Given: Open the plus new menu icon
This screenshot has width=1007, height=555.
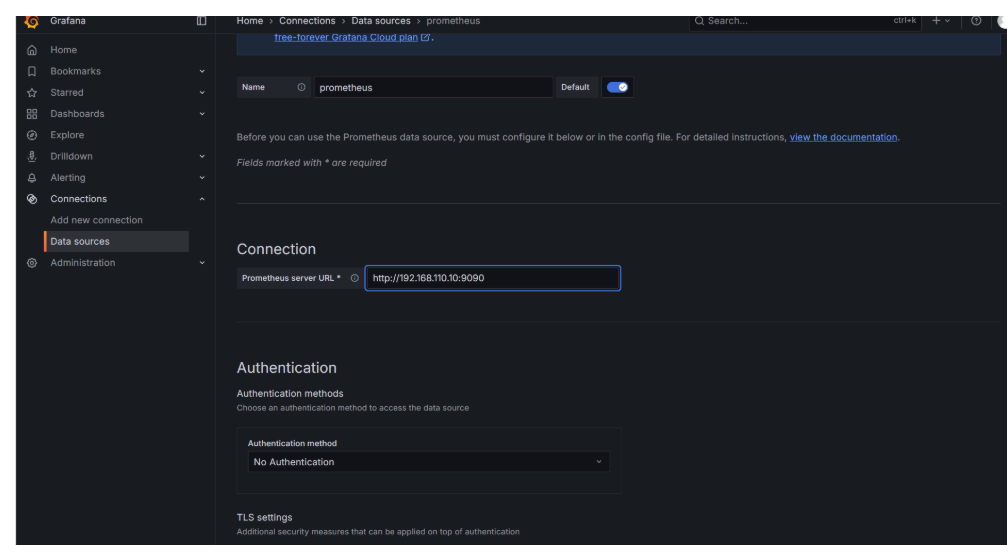Looking at the screenshot, I should tap(936, 21).
